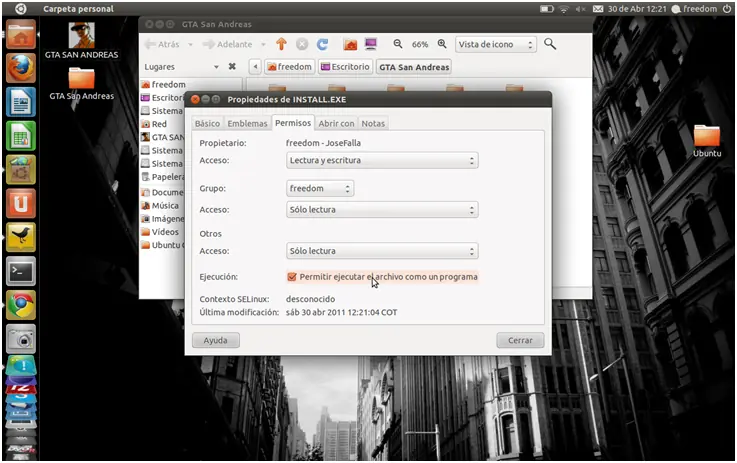Viewport: 737px width, 463px height.
Task: Click the path bar left scroll arrow
Action: point(255,67)
